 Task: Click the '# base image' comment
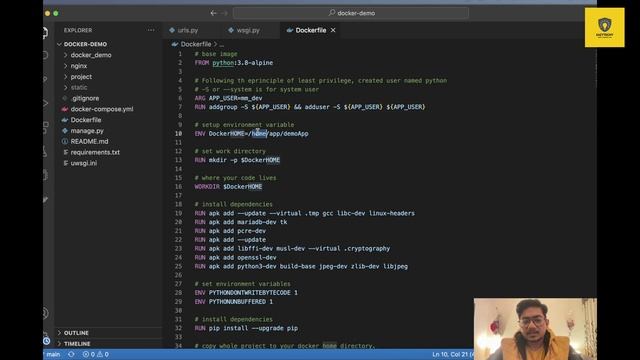pyautogui.click(x=216, y=54)
